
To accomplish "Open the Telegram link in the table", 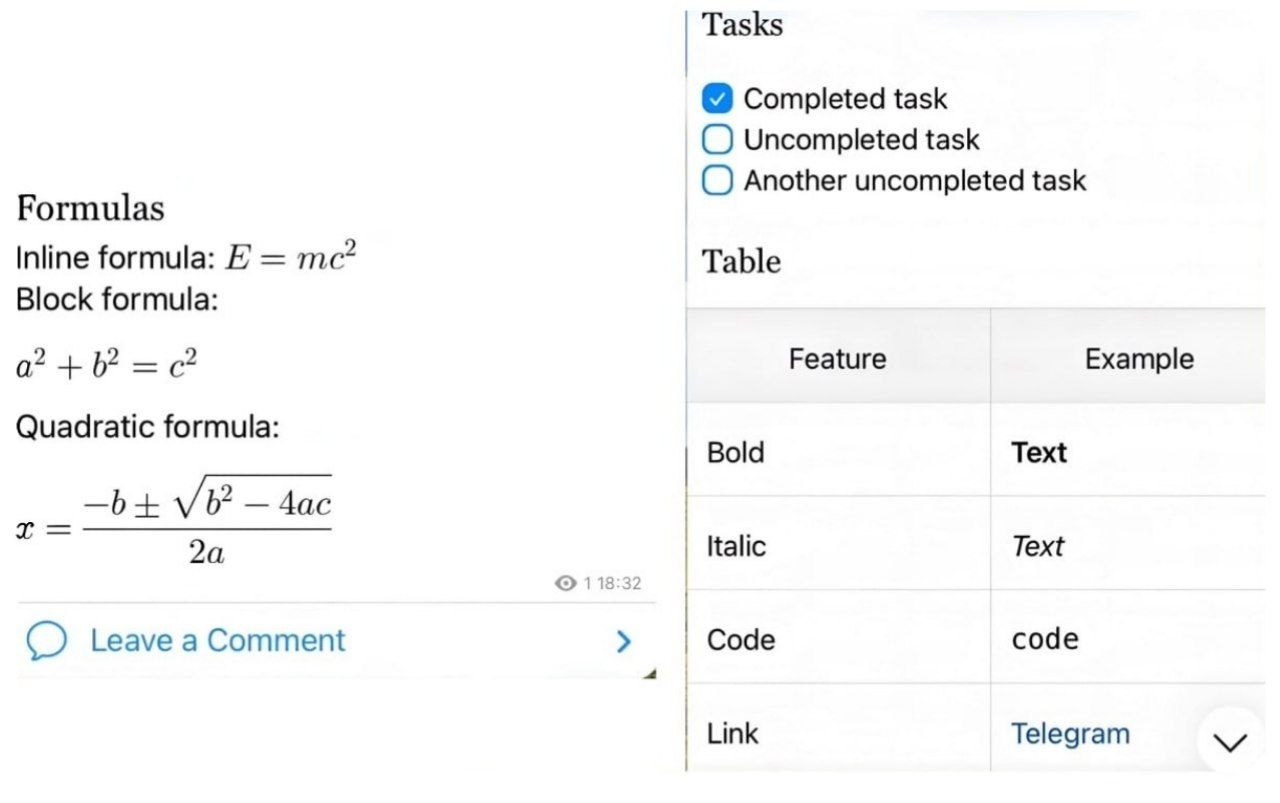I will point(1070,734).
